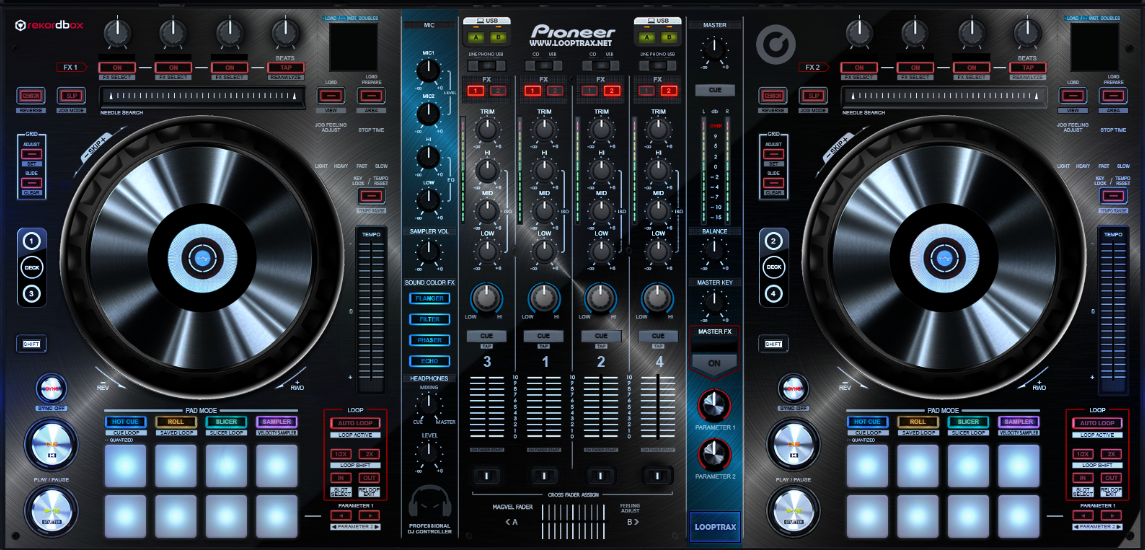Toggle the Master FX ON button
Screen dimensions: 1145x550
[714, 362]
